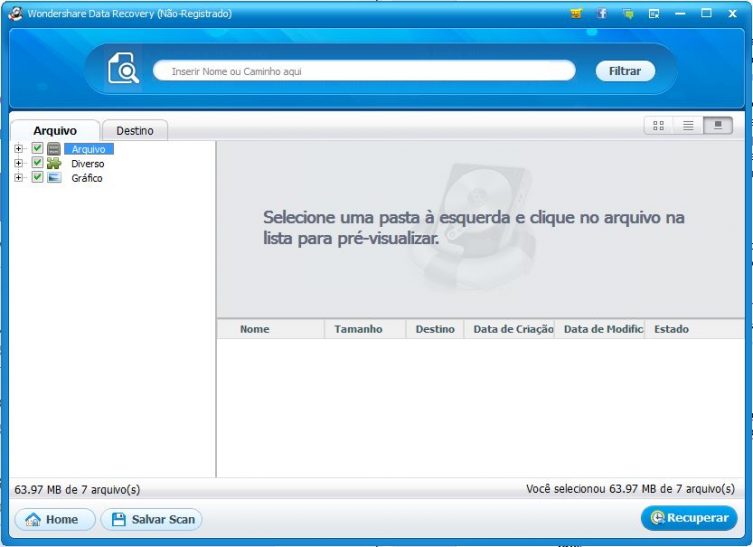Sort by Data de Criação column

click(509, 329)
